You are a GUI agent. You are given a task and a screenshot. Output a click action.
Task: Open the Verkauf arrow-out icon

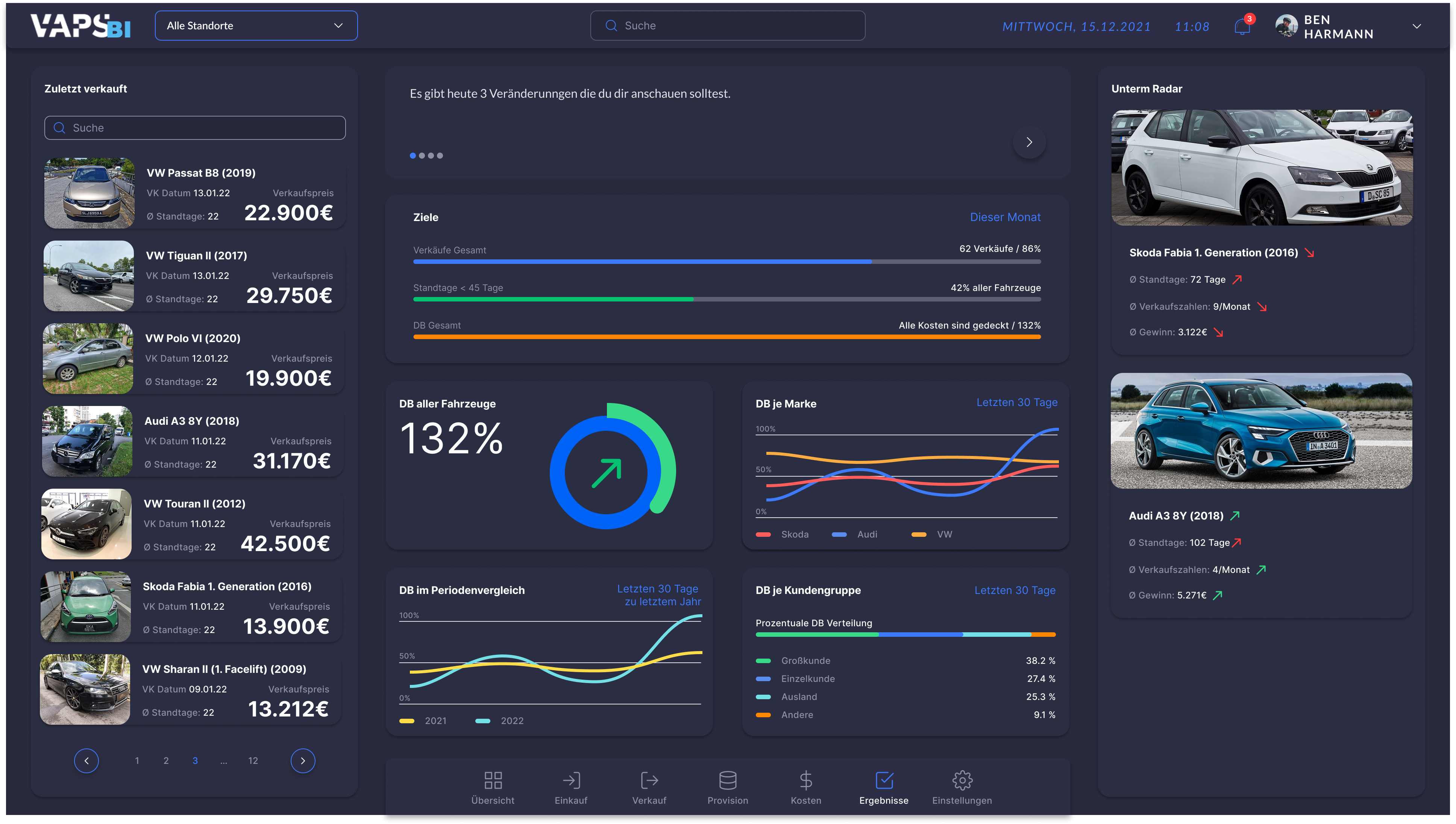(649, 780)
